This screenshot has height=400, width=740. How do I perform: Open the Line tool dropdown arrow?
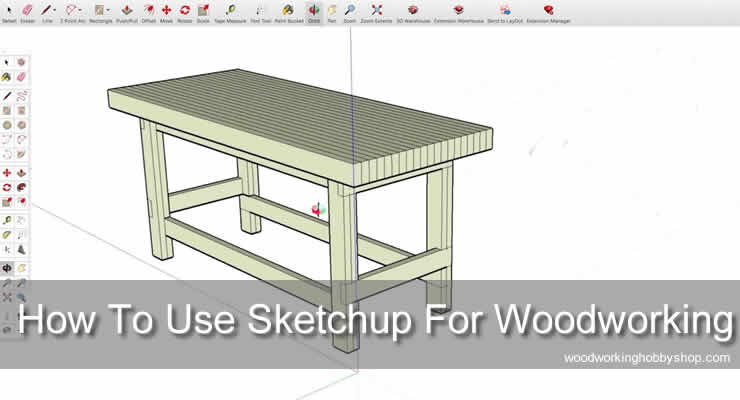click(x=55, y=10)
